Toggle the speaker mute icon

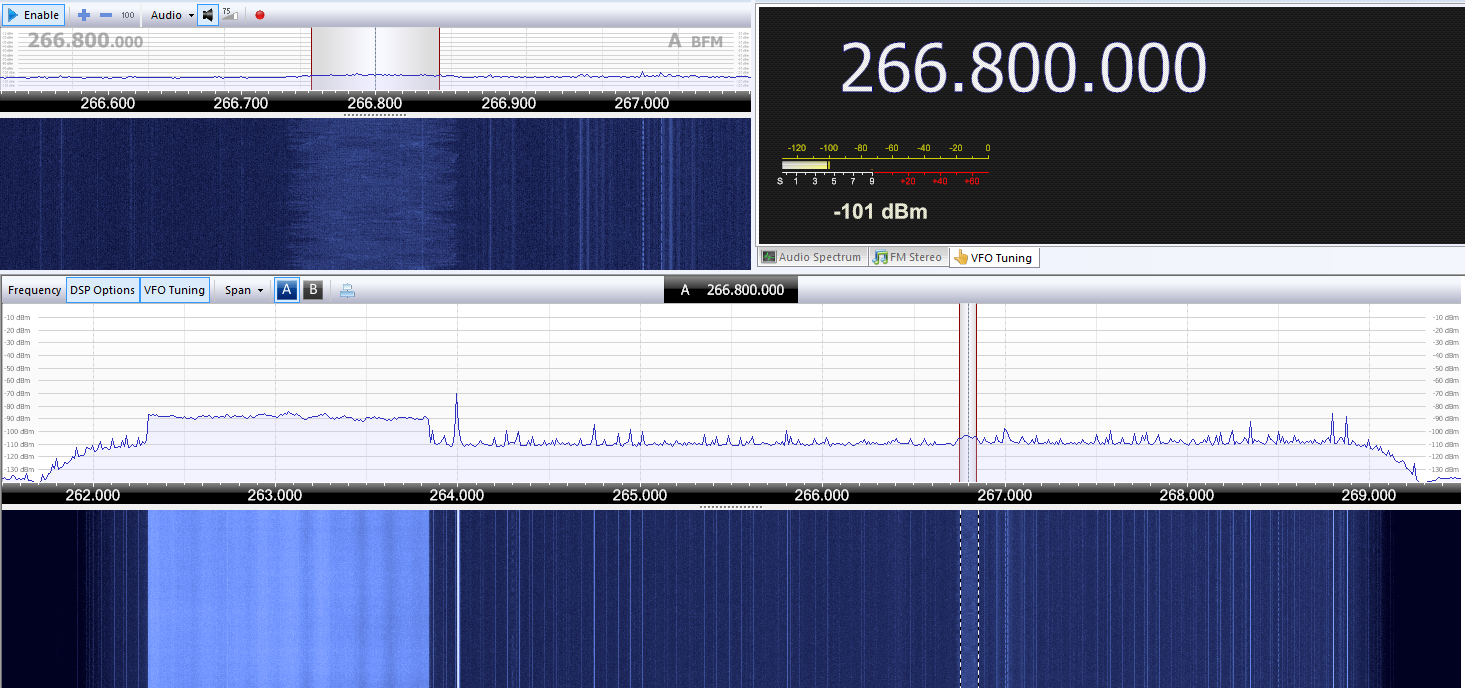pyautogui.click(x=208, y=15)
